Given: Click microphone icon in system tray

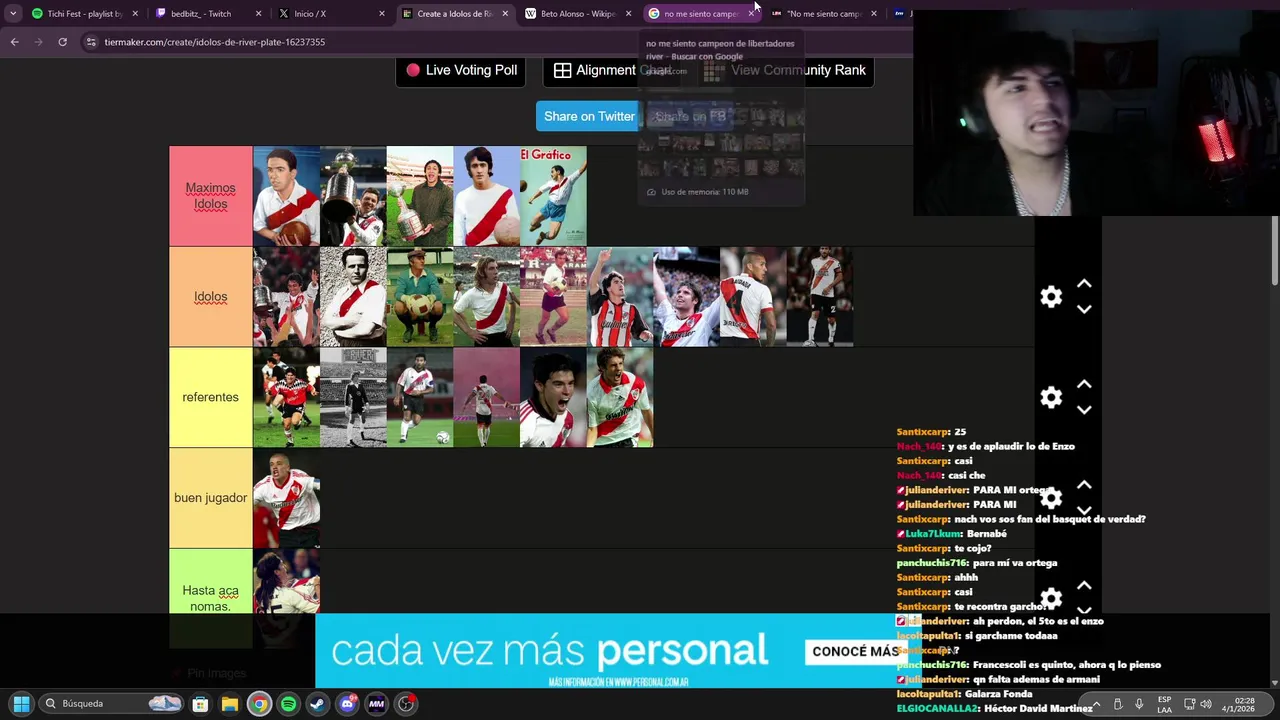Looking at the screenshot, I should [x=1139, y=704].
